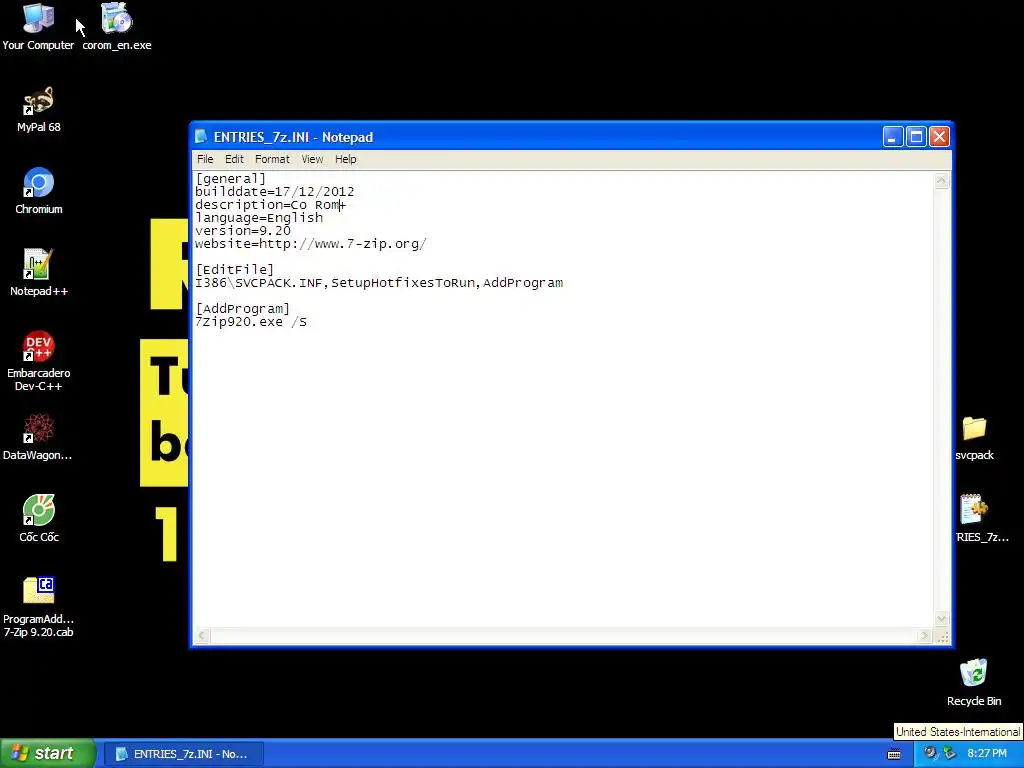This screenshot has height=768, width=1024.
Task: Select the ProgramAdd 7-Zip 9.20.cab file
Action: 39,607
